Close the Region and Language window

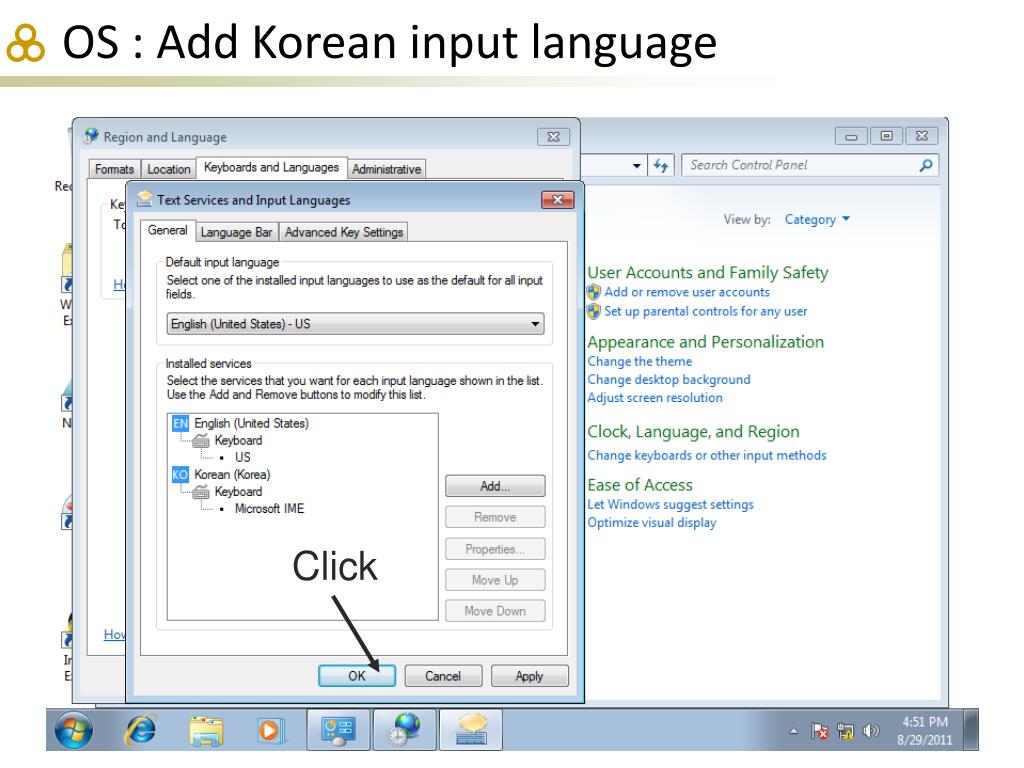click(x=553, y=136)
